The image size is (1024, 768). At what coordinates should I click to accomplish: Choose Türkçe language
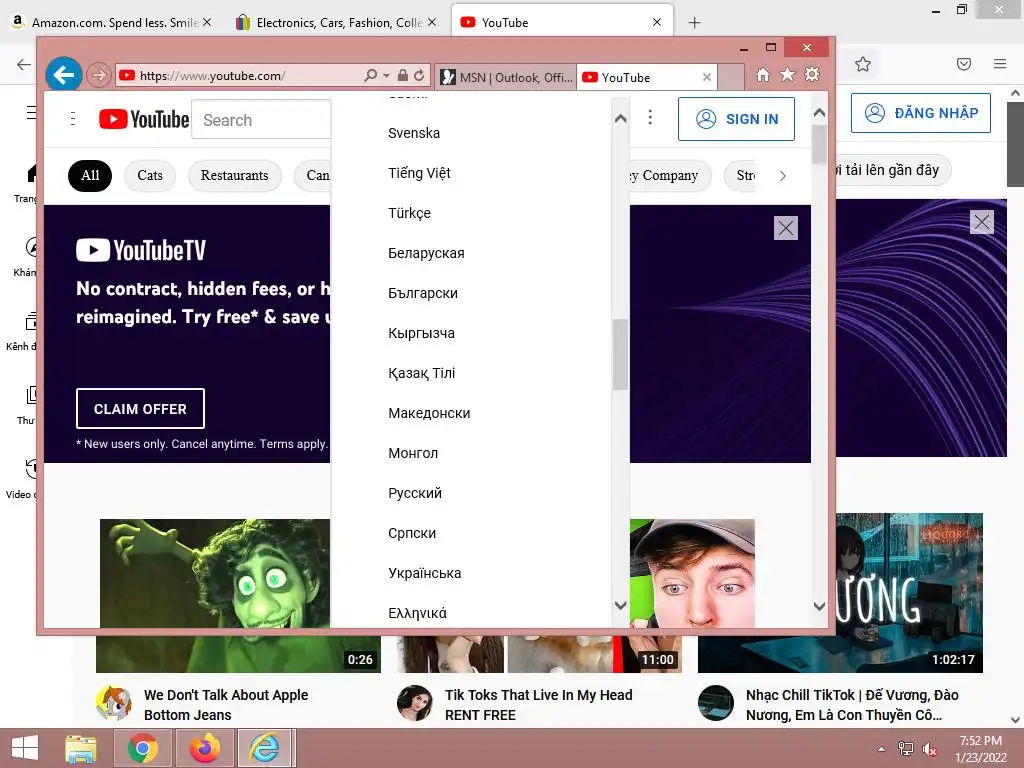(409, 213)
